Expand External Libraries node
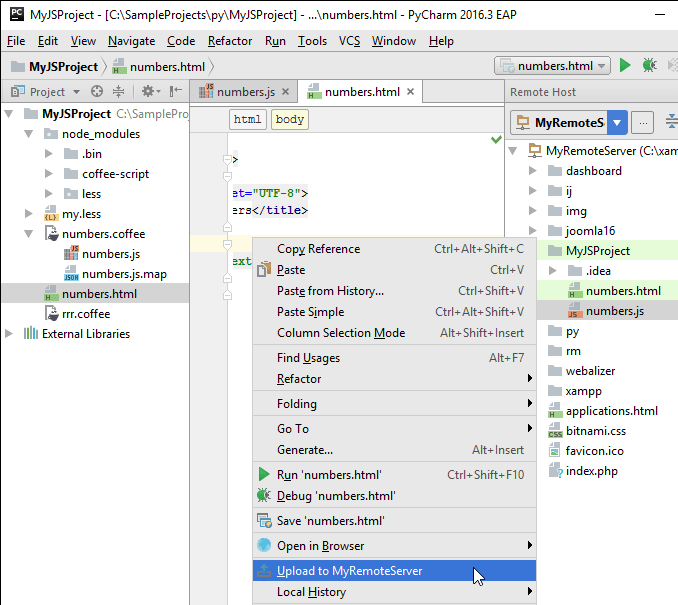Image resolution: width=678 pixels, height=605 pixels. tap(9, 334)
